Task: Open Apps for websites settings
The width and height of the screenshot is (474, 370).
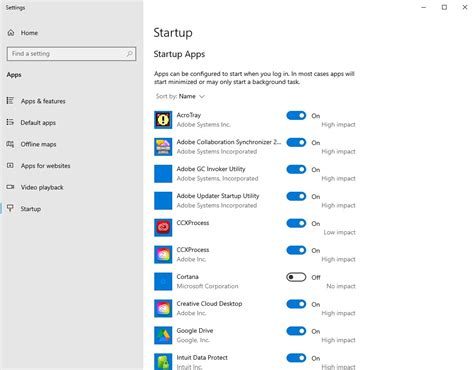Action: 45,166
